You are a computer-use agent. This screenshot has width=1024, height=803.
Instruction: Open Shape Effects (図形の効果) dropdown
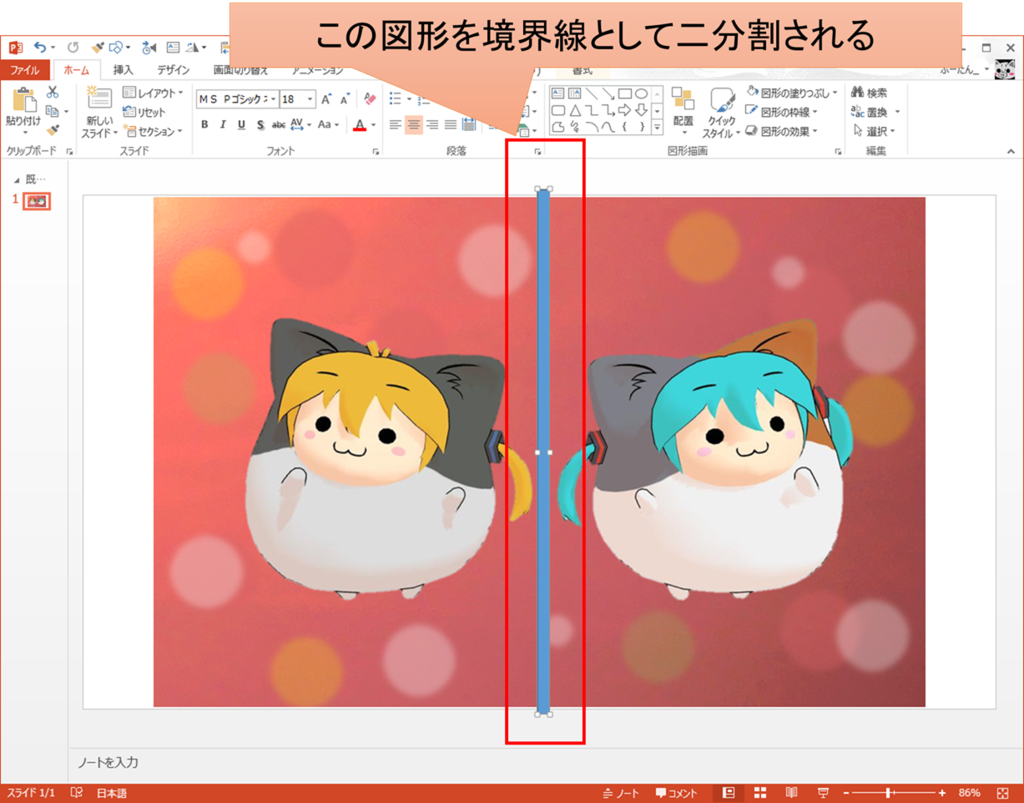pos(782,131)
